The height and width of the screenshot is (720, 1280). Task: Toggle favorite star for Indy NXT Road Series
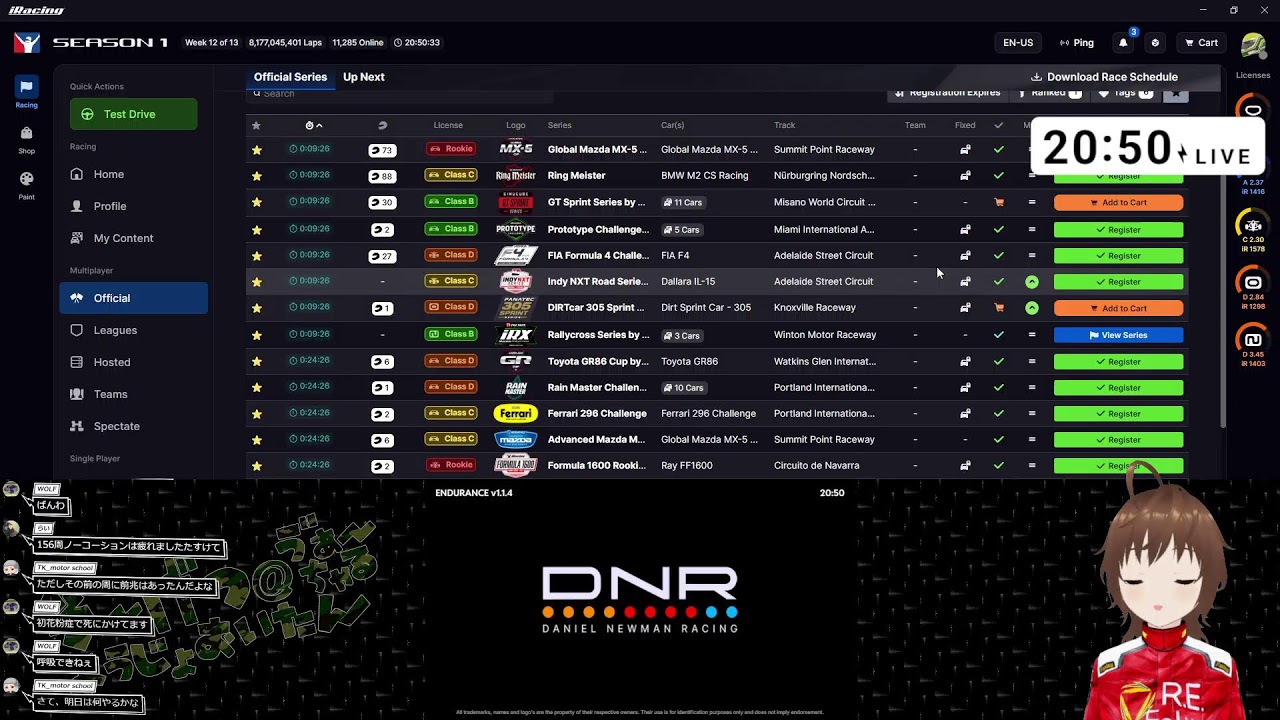257,282
